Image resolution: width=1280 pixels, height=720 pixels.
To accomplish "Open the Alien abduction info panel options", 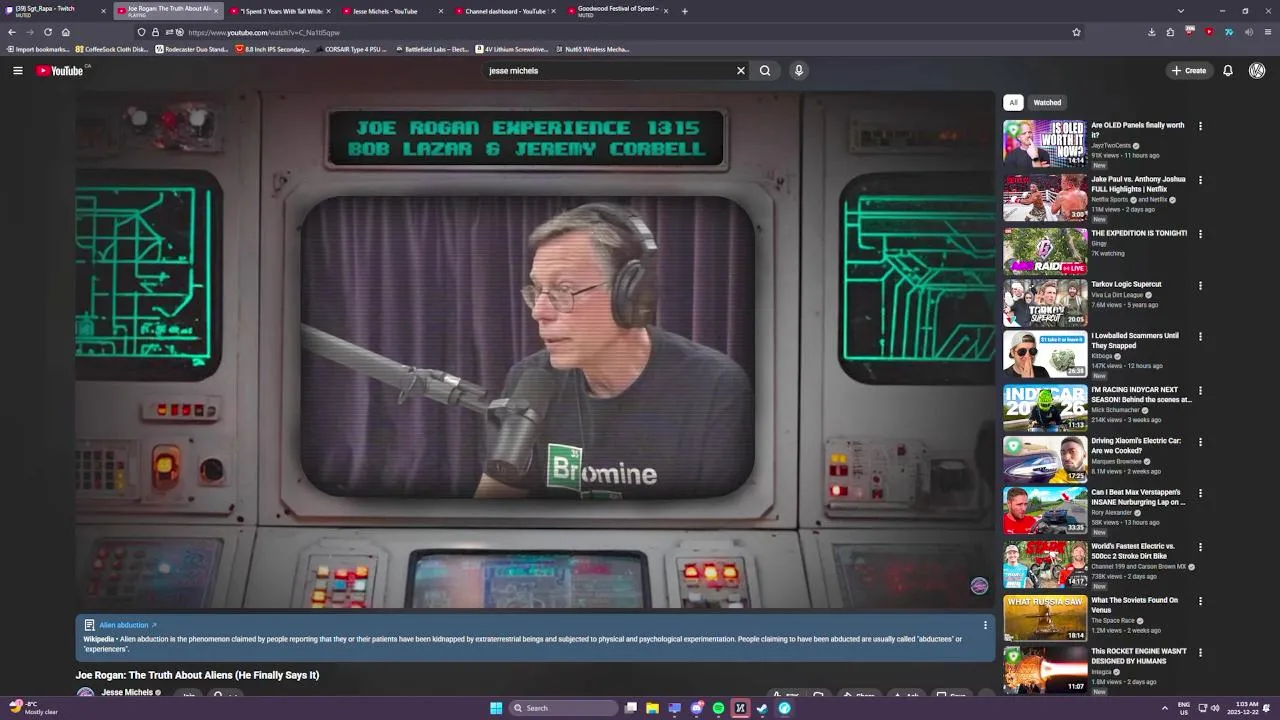I will [x=985, y=625].
